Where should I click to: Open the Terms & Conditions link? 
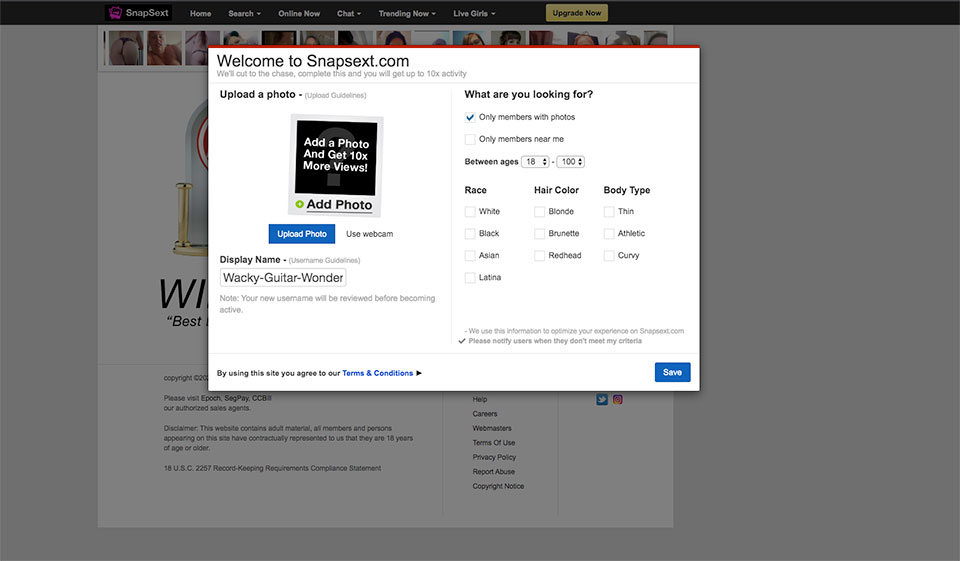point(377,373)
